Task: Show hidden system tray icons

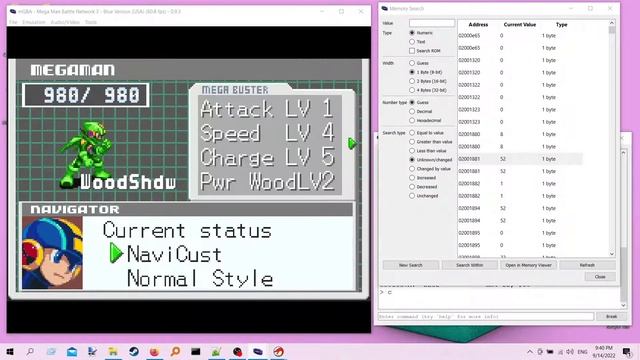Action: (x=529, y=351)
